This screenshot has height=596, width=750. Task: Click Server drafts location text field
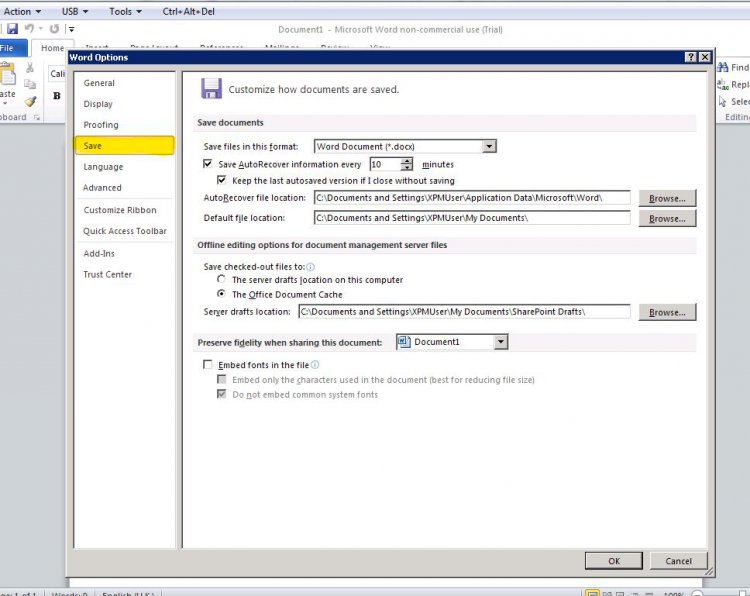click(x=464, y=311)
